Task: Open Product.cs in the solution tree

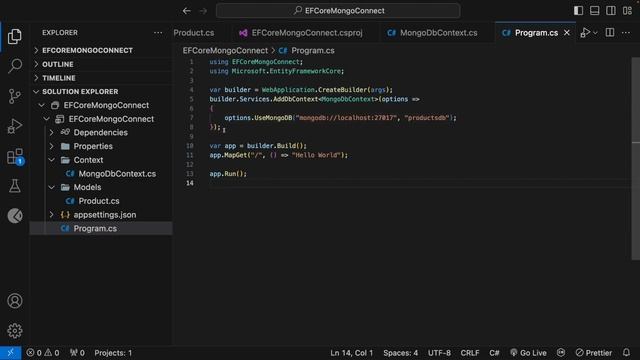Action: pos(99,201)
